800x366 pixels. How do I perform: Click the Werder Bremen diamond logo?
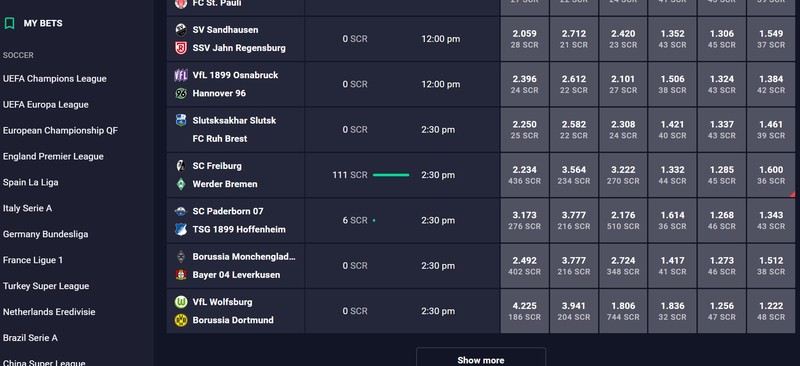click(181, 184)
